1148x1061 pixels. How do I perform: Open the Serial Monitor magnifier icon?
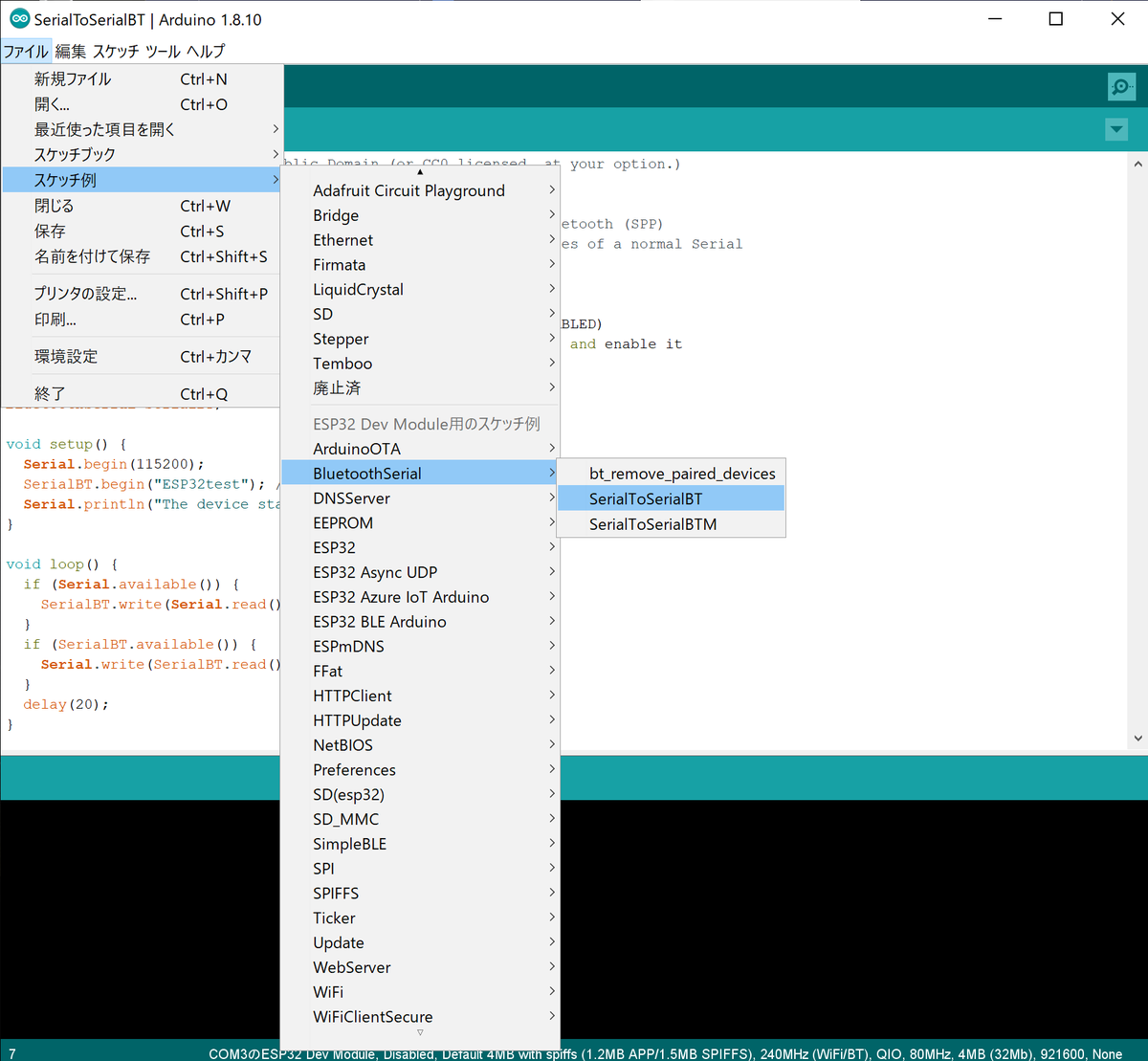1121,87
